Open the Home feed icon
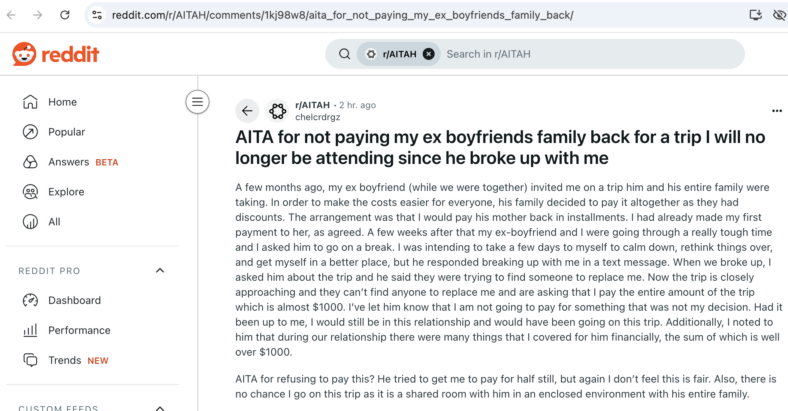This screenshot has height=411, width=788. click(30, 102)
